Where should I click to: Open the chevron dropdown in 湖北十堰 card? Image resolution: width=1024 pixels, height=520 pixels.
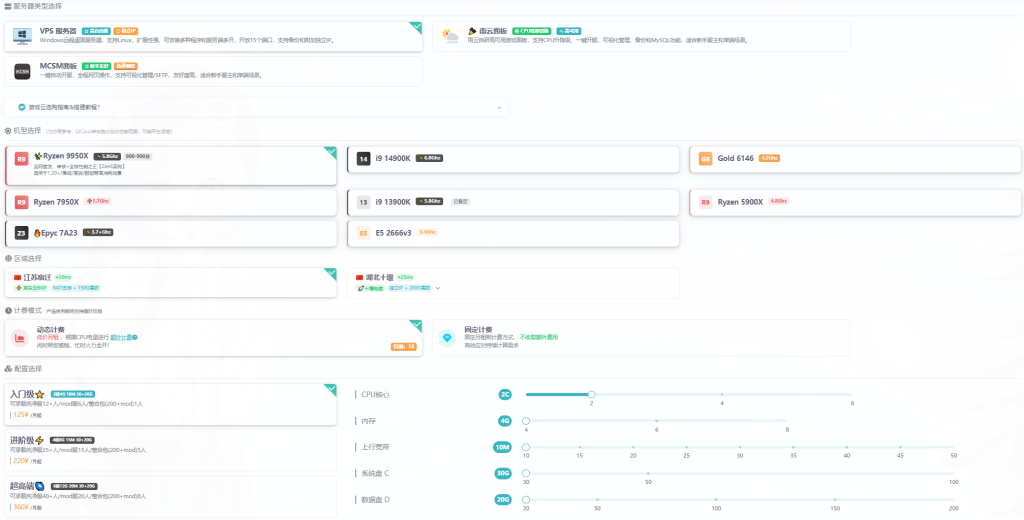point(437,289)
